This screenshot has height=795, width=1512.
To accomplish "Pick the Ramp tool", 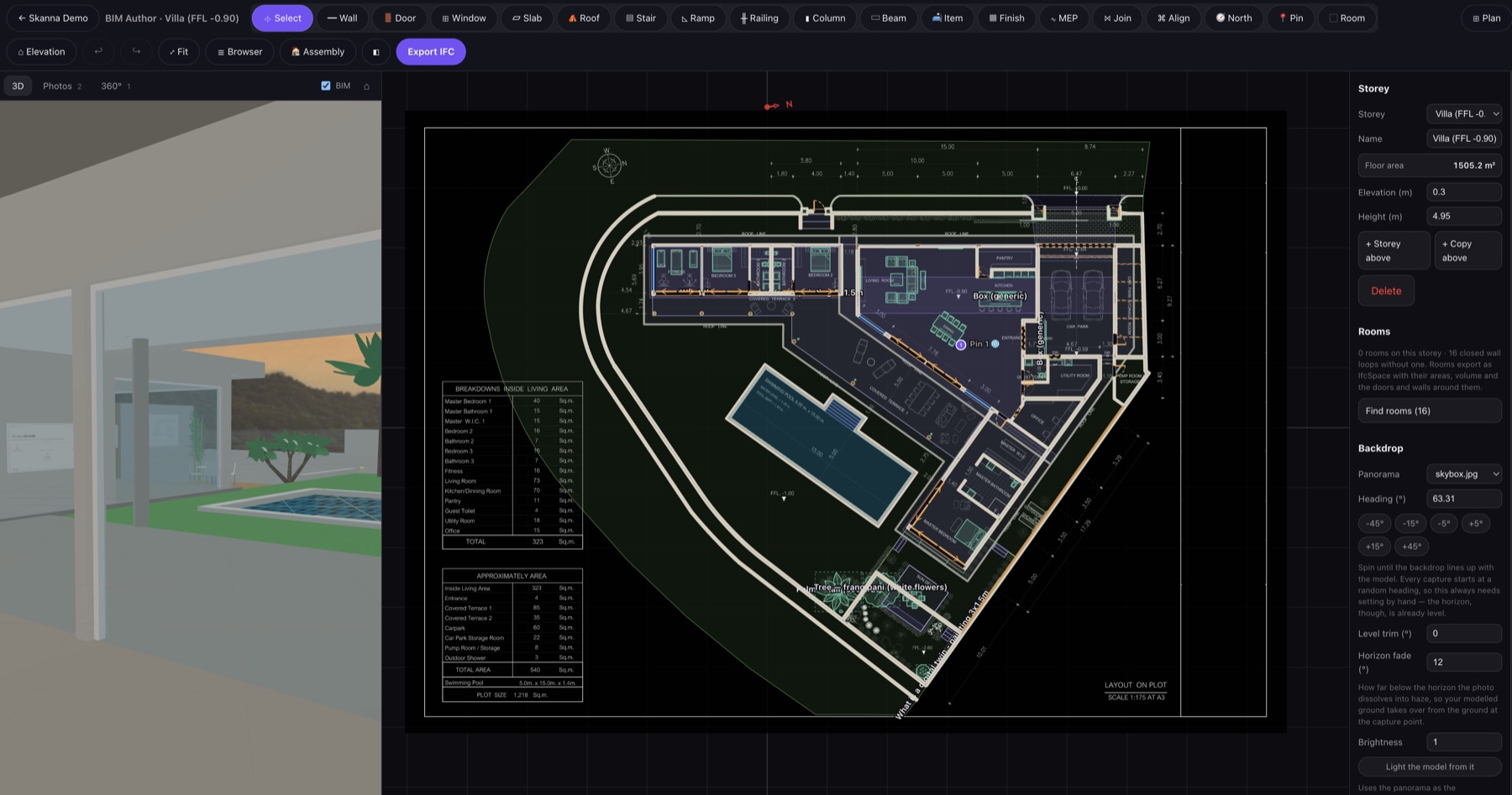I will (698, 18).
